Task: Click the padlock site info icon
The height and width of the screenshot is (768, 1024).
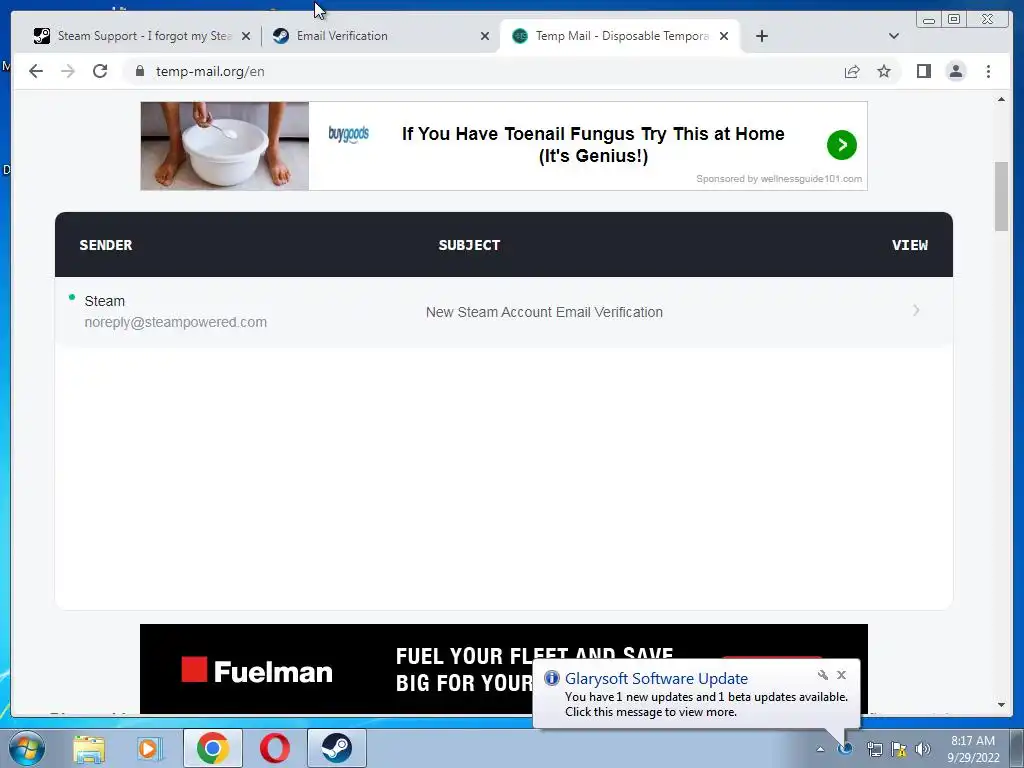Action: click(139, 71)
